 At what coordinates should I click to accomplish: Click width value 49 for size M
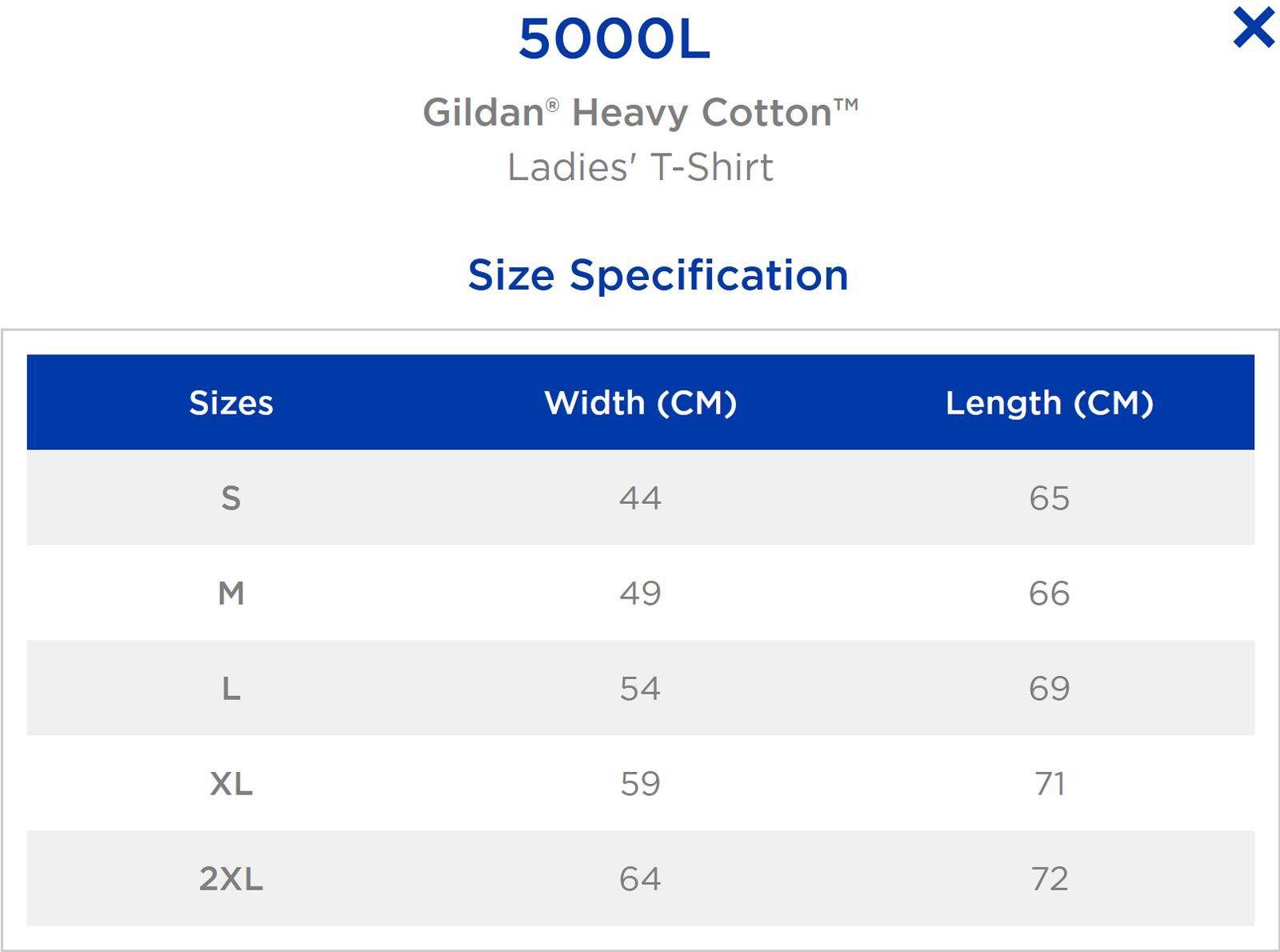click(640, 593)
